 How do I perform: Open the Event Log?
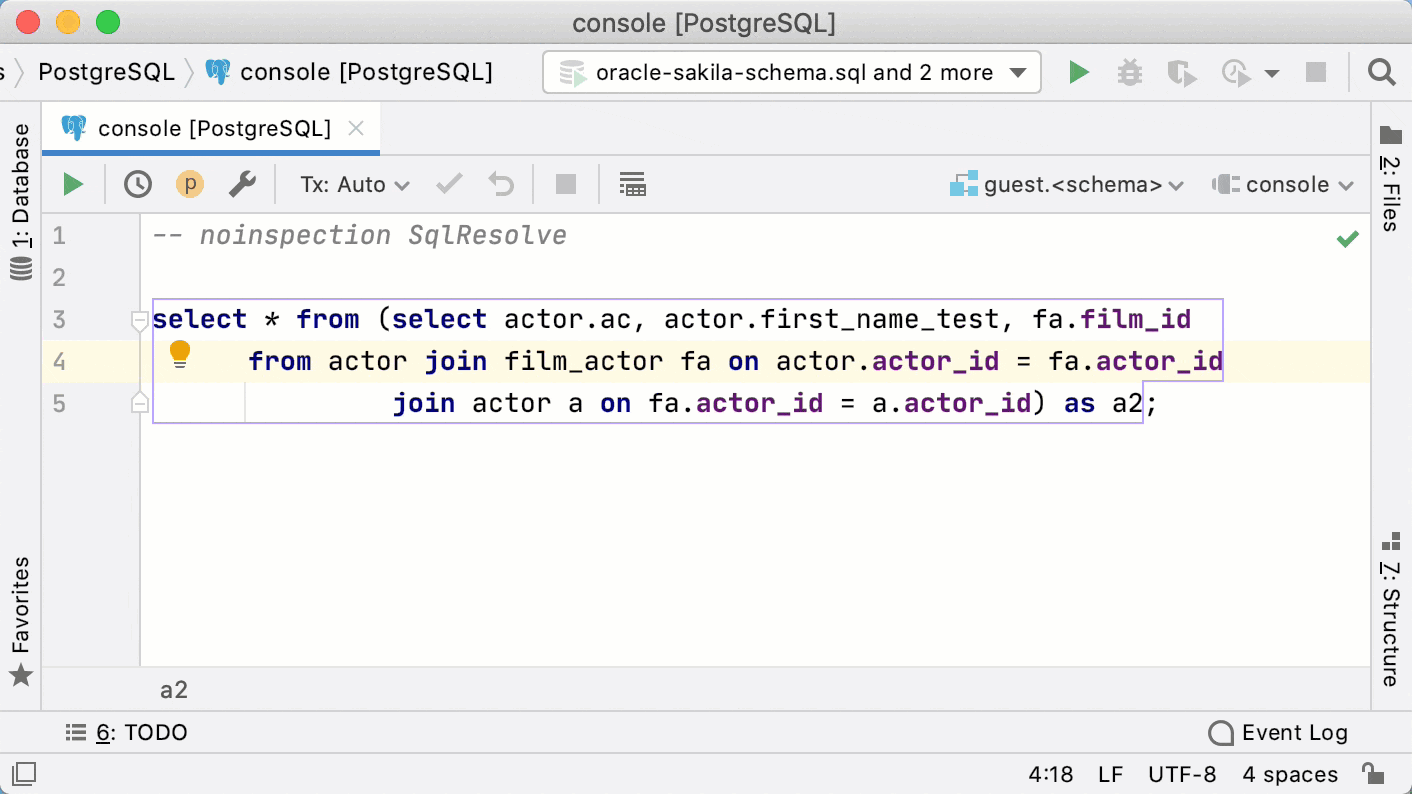[1278, 733]
